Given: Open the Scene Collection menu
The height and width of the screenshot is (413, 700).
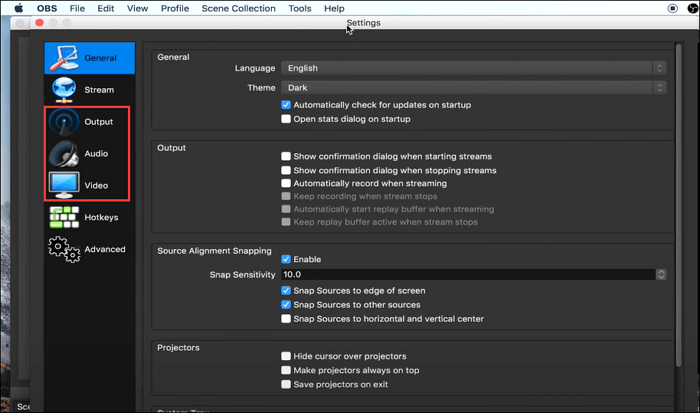Looking at the screenshot, I should pyautogui.click(x=239, y=8).
